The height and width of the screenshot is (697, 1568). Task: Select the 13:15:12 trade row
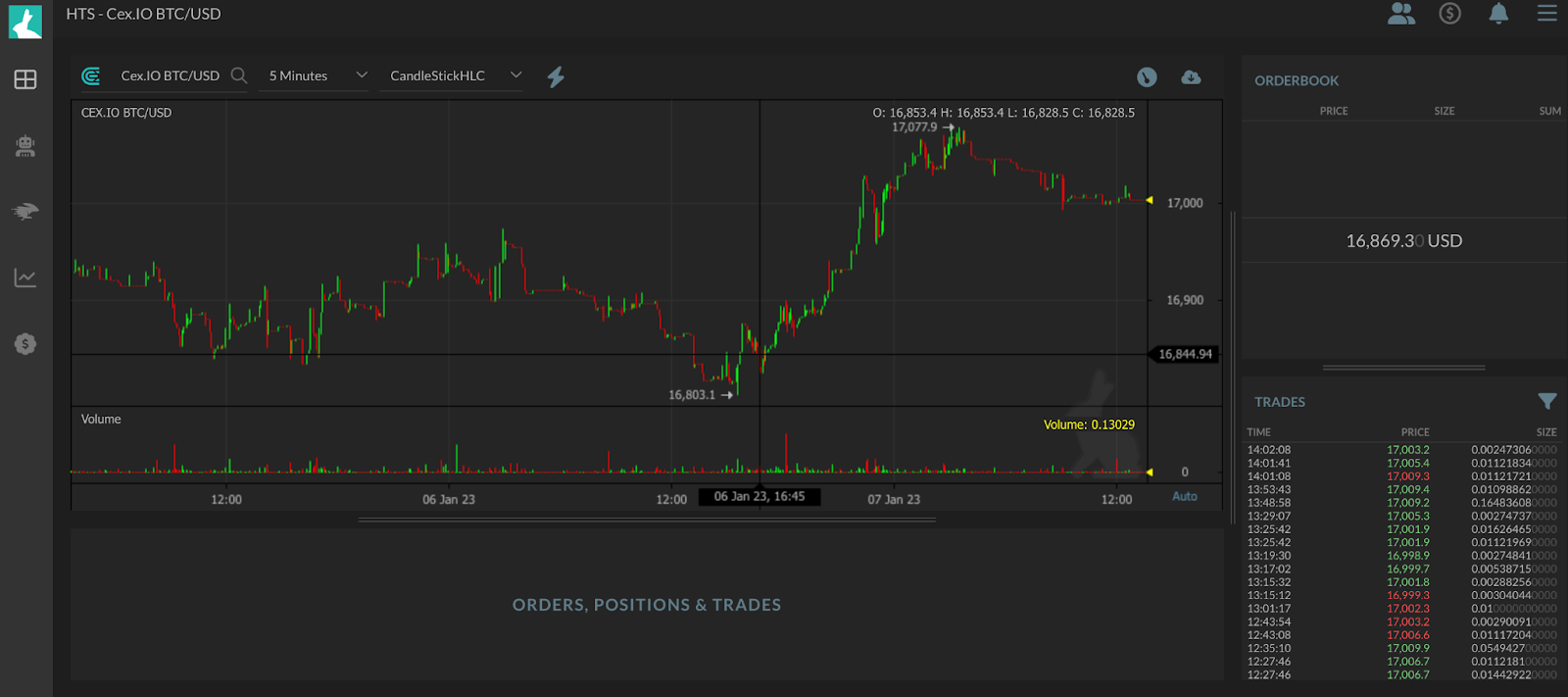[1401, 595]
